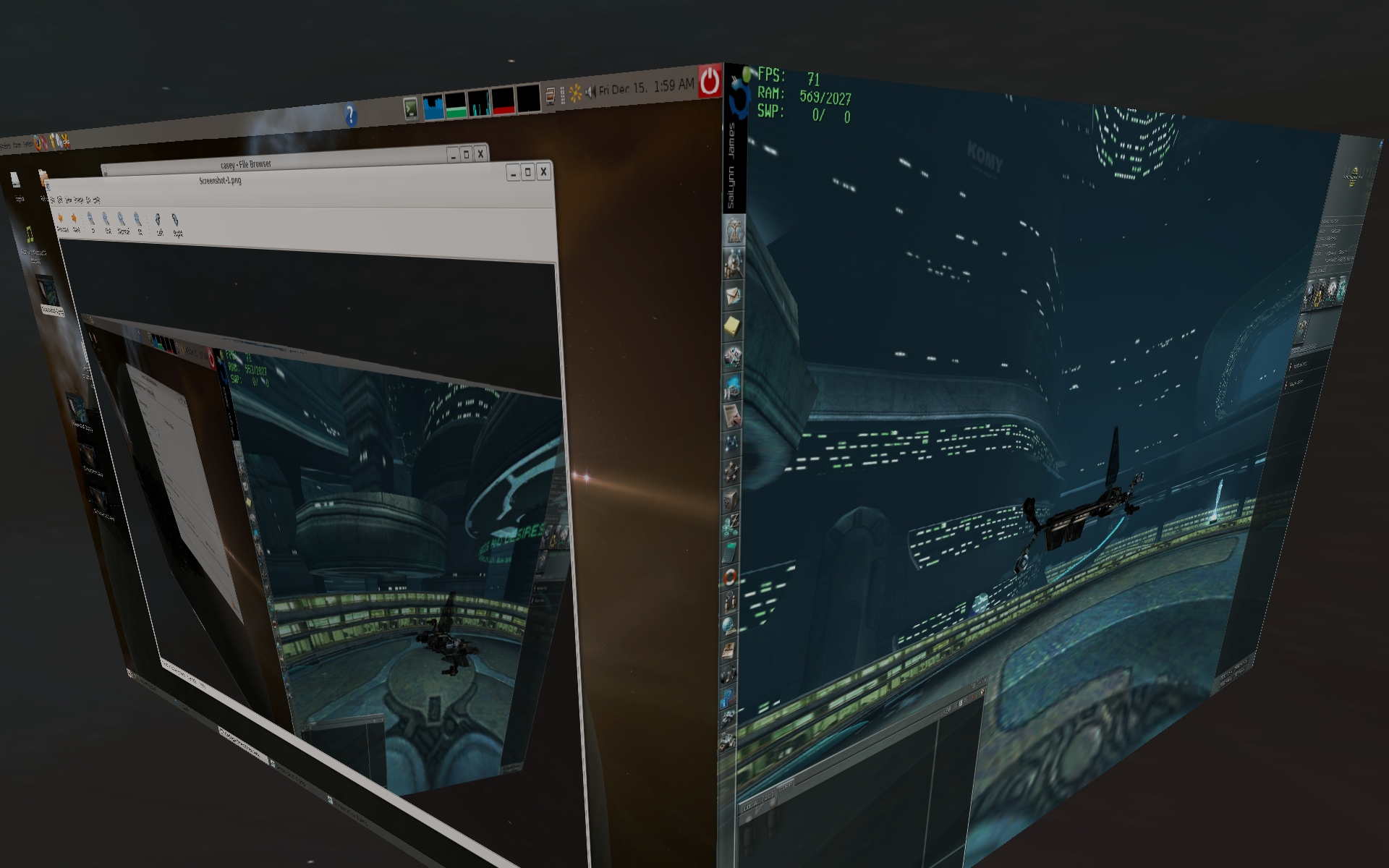Click the lifebuoy help icon in sidebar
The width and height of the screenshot is (1389, 868).
click(730, 577)
